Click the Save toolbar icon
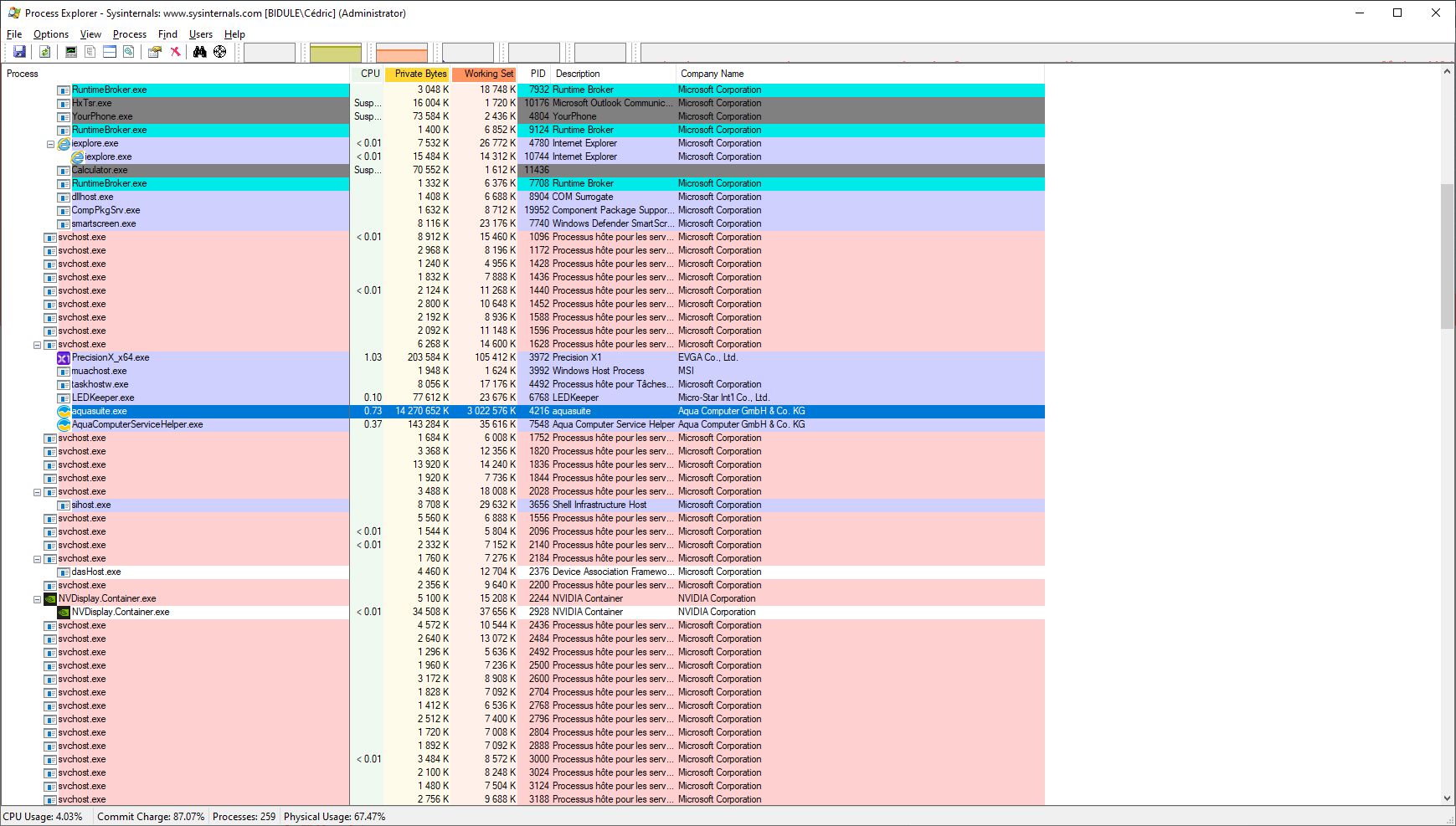 [x=19, y=52]
